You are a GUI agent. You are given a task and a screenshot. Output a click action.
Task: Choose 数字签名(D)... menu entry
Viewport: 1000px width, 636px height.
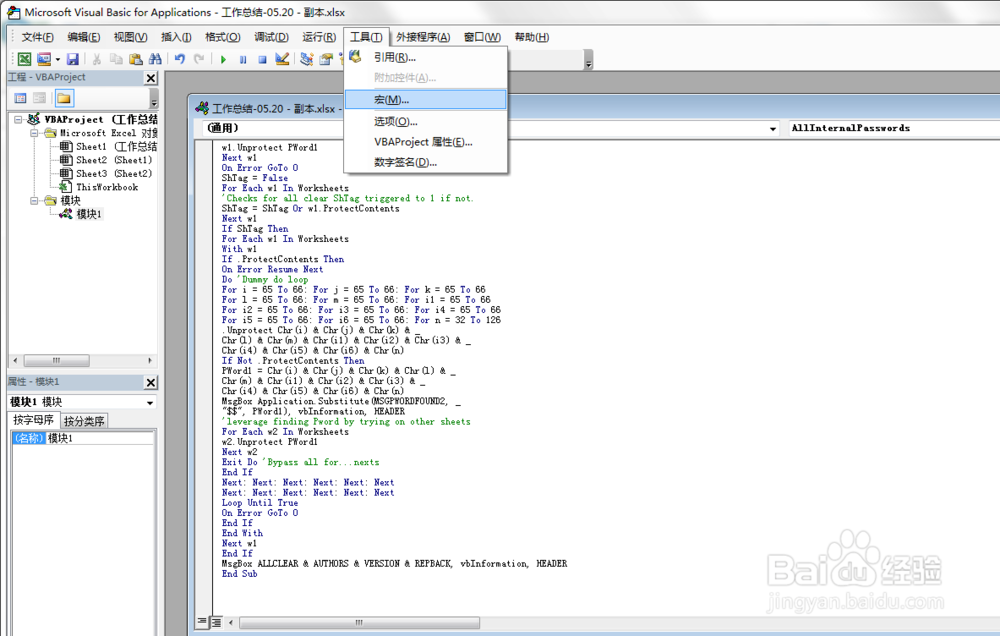point(425,162)
